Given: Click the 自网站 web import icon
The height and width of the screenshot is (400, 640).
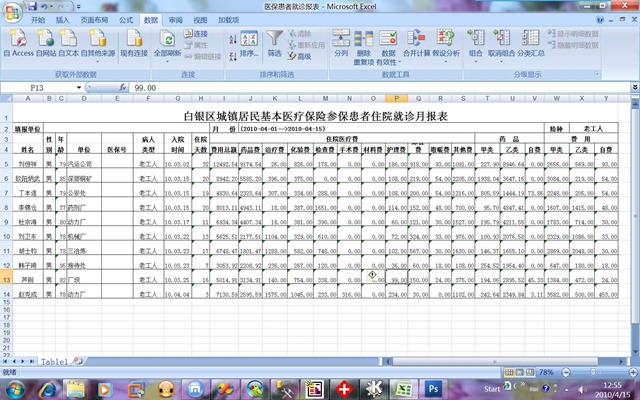Looking at the screenshot, I should (x=45, y=41).
